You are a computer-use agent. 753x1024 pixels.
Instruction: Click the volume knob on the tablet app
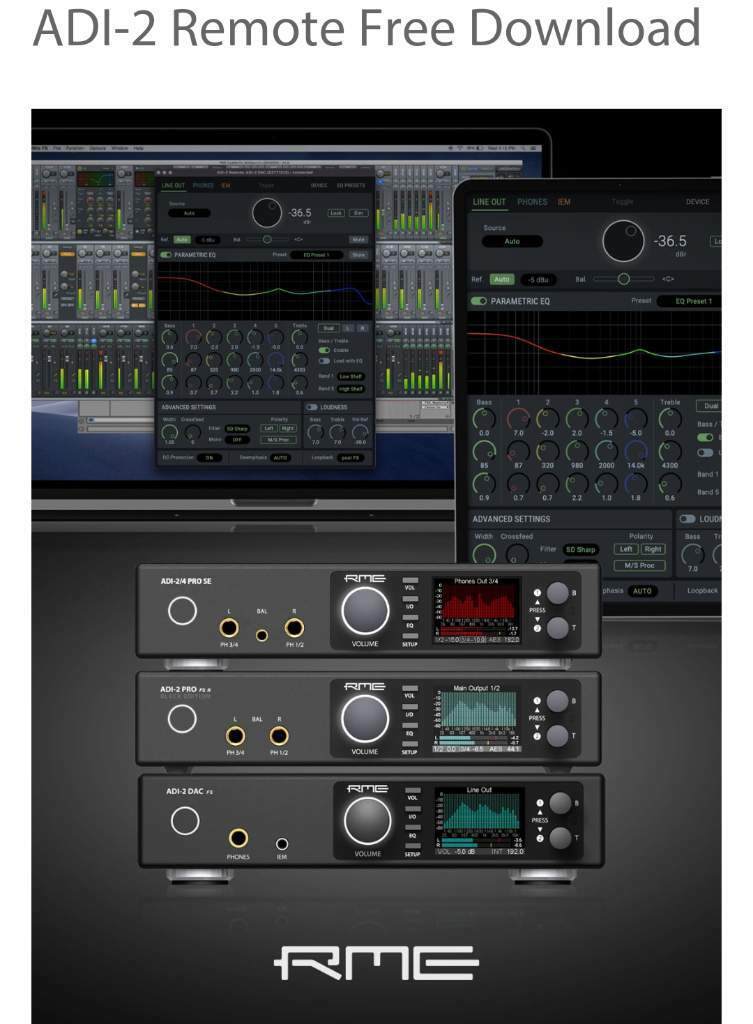click(624, 241)
